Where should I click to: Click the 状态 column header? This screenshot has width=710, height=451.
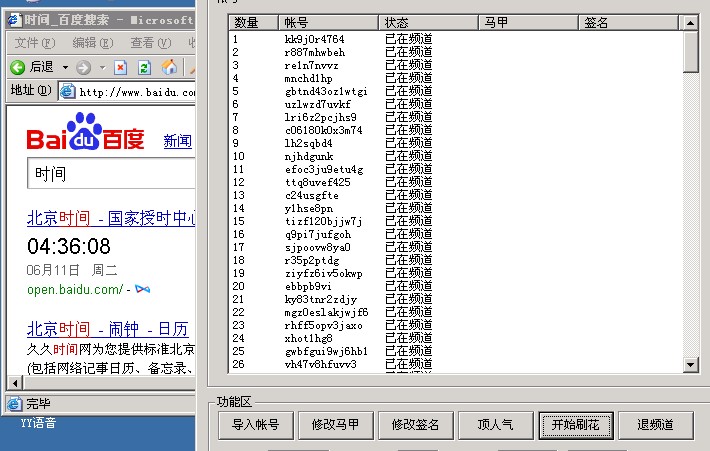[x=428, y=23]
